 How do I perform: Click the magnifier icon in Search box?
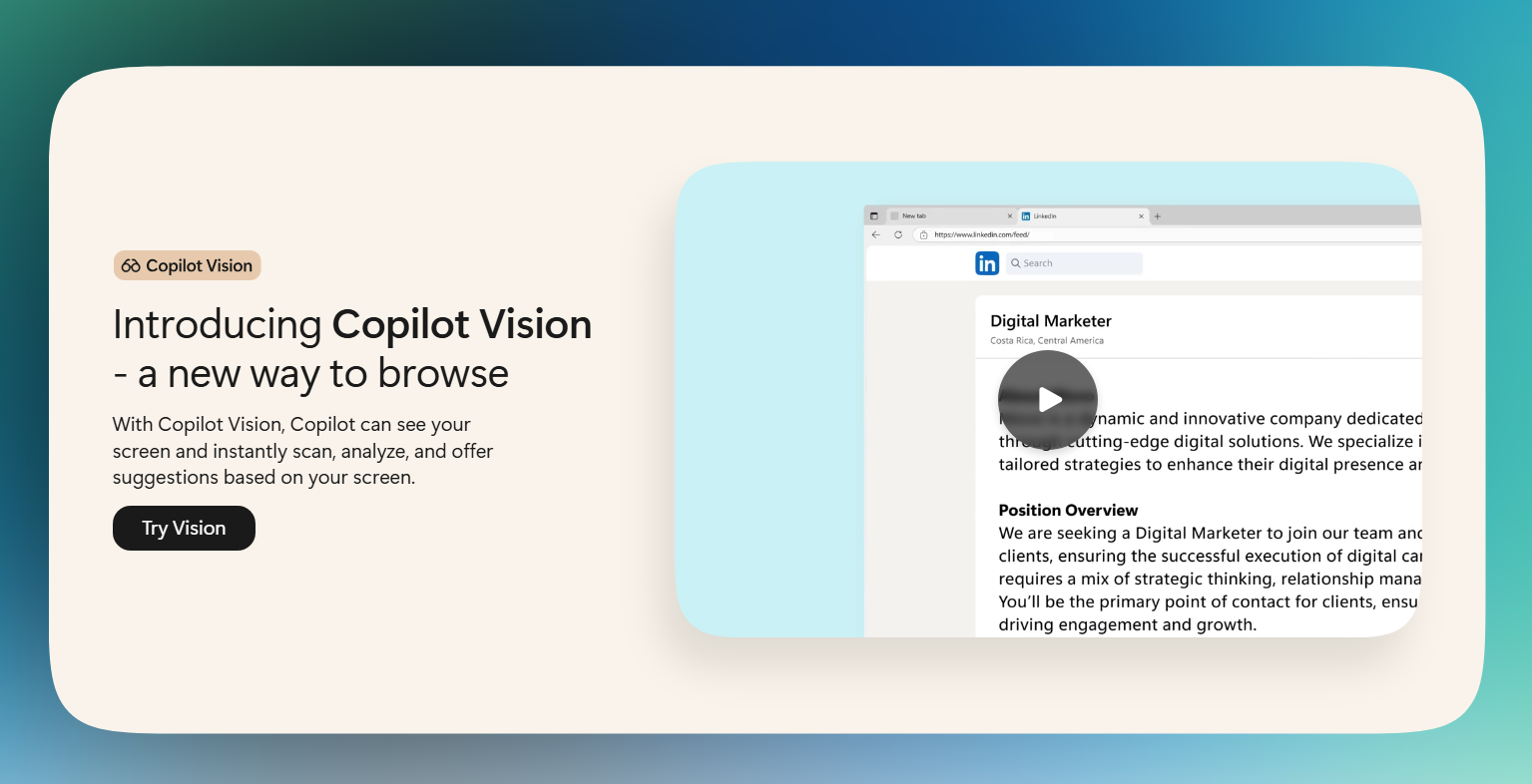[x=1016, y=263]
